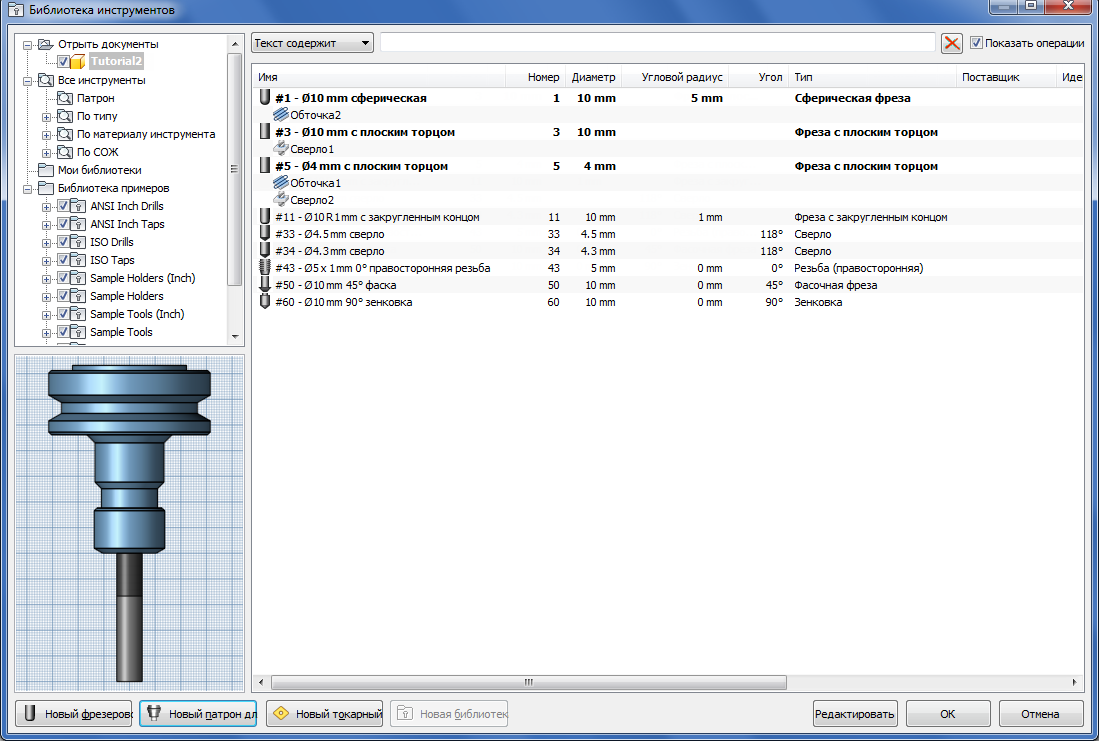Expand the По материалу инструмента node
Screen dimensions: 1099x741
tap(46, 135)
